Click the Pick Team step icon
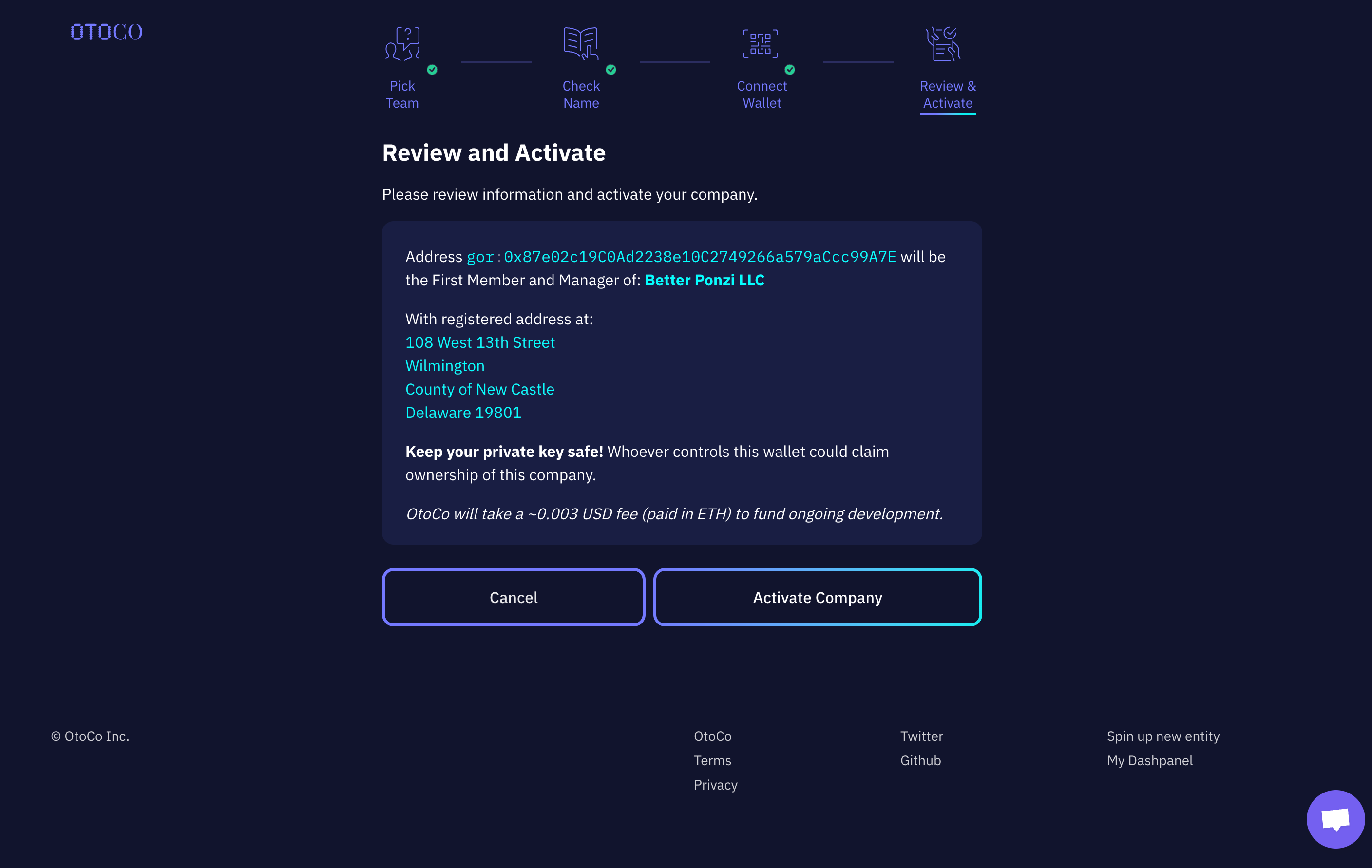This screenshot has width=1372, height=868. point(403,43)
